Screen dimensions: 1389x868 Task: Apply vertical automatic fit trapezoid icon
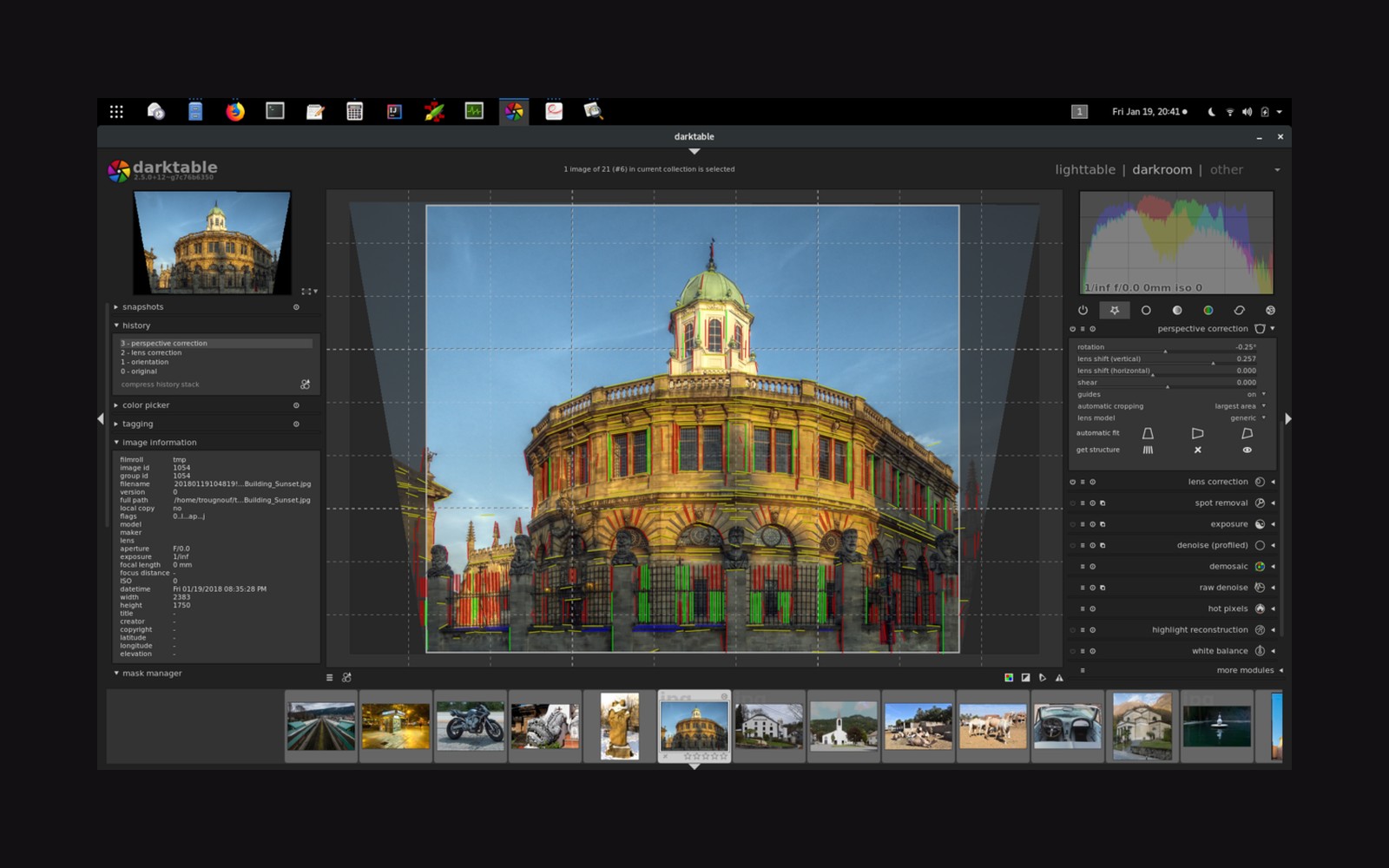point(1148,433)
